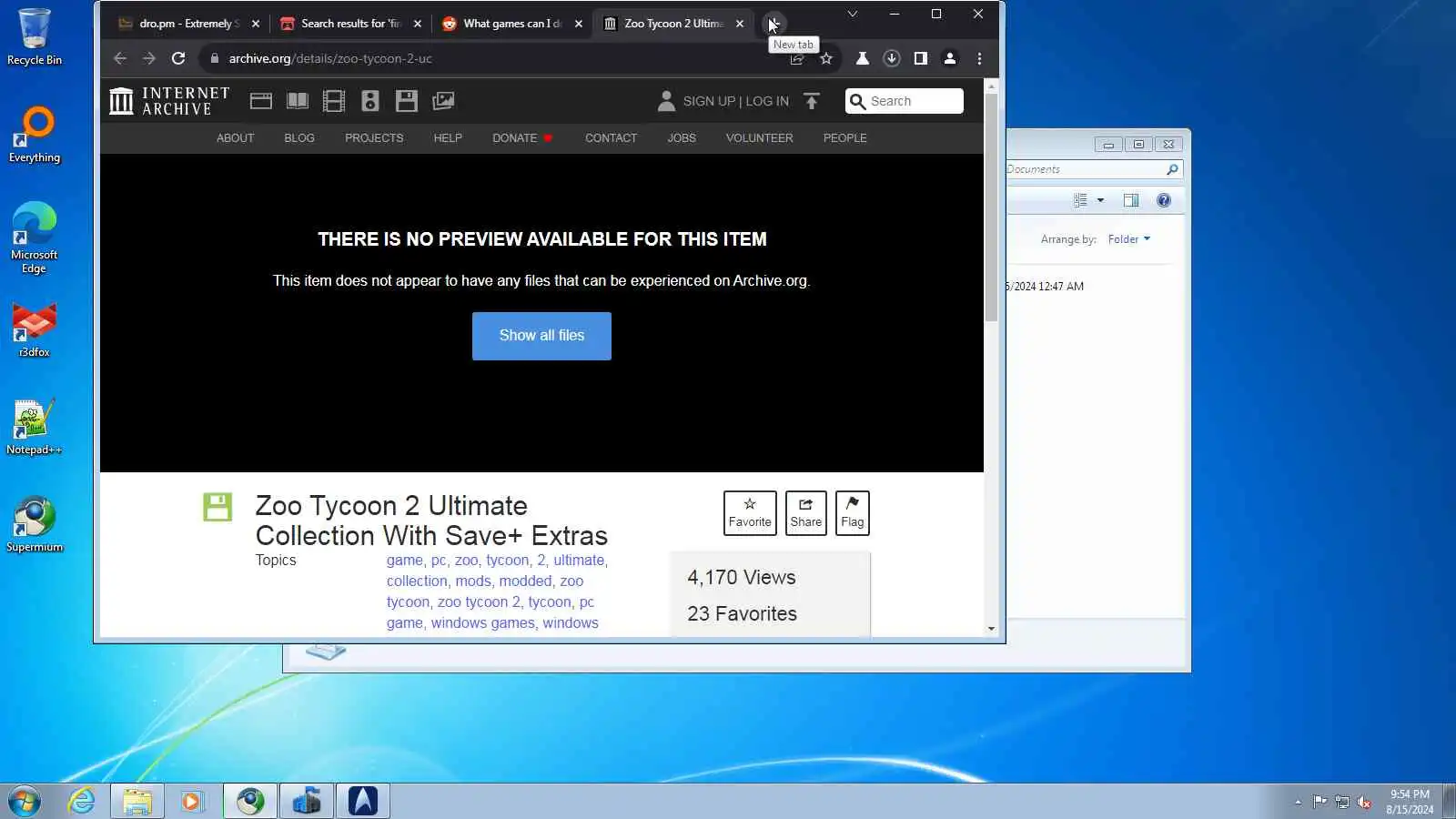Open the Internet Archive web icon
Image resolution: width=1456 pixels, height=819 pixels.
point(261,101)
